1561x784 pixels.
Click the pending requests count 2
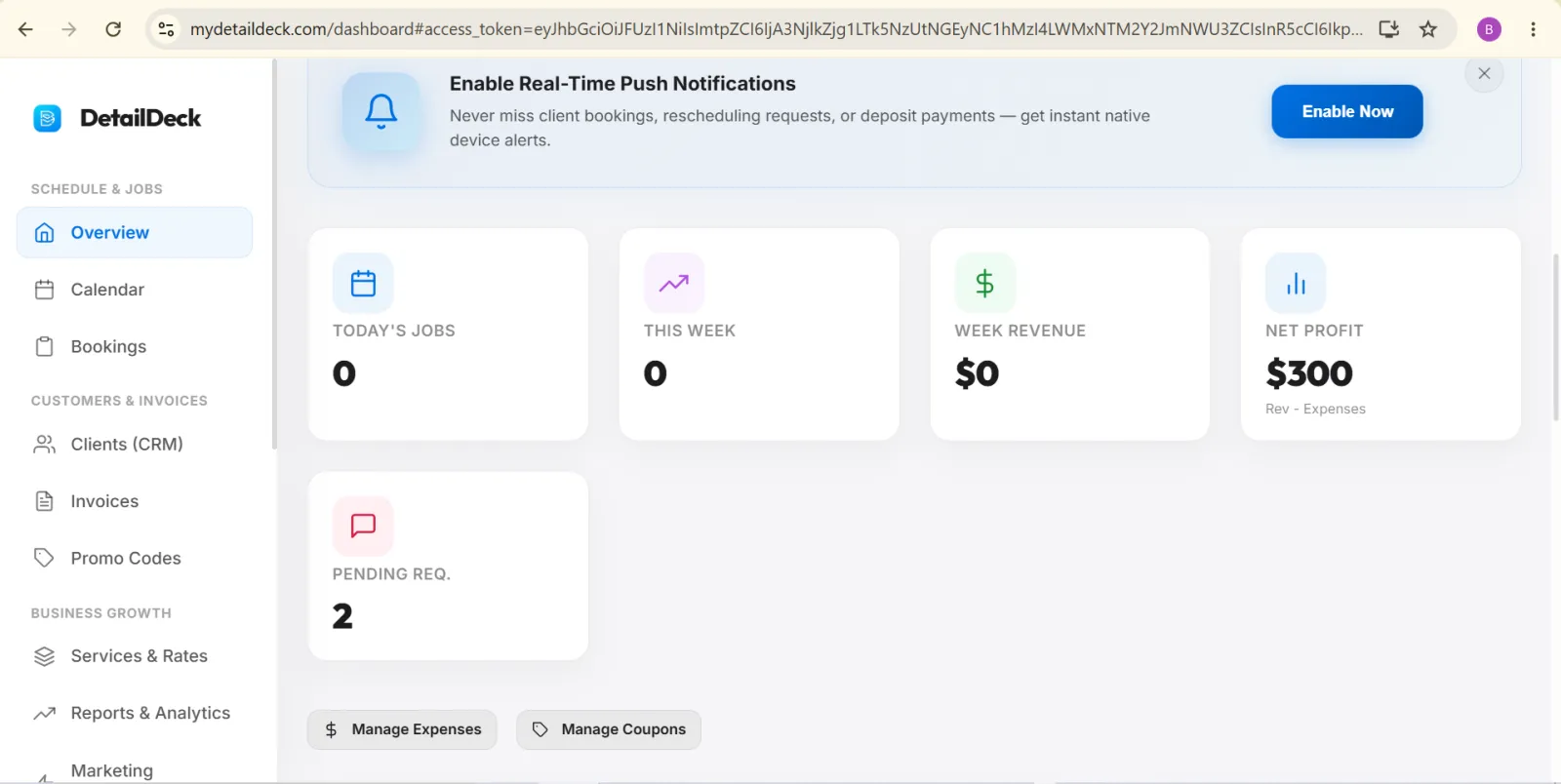[342, 616]
